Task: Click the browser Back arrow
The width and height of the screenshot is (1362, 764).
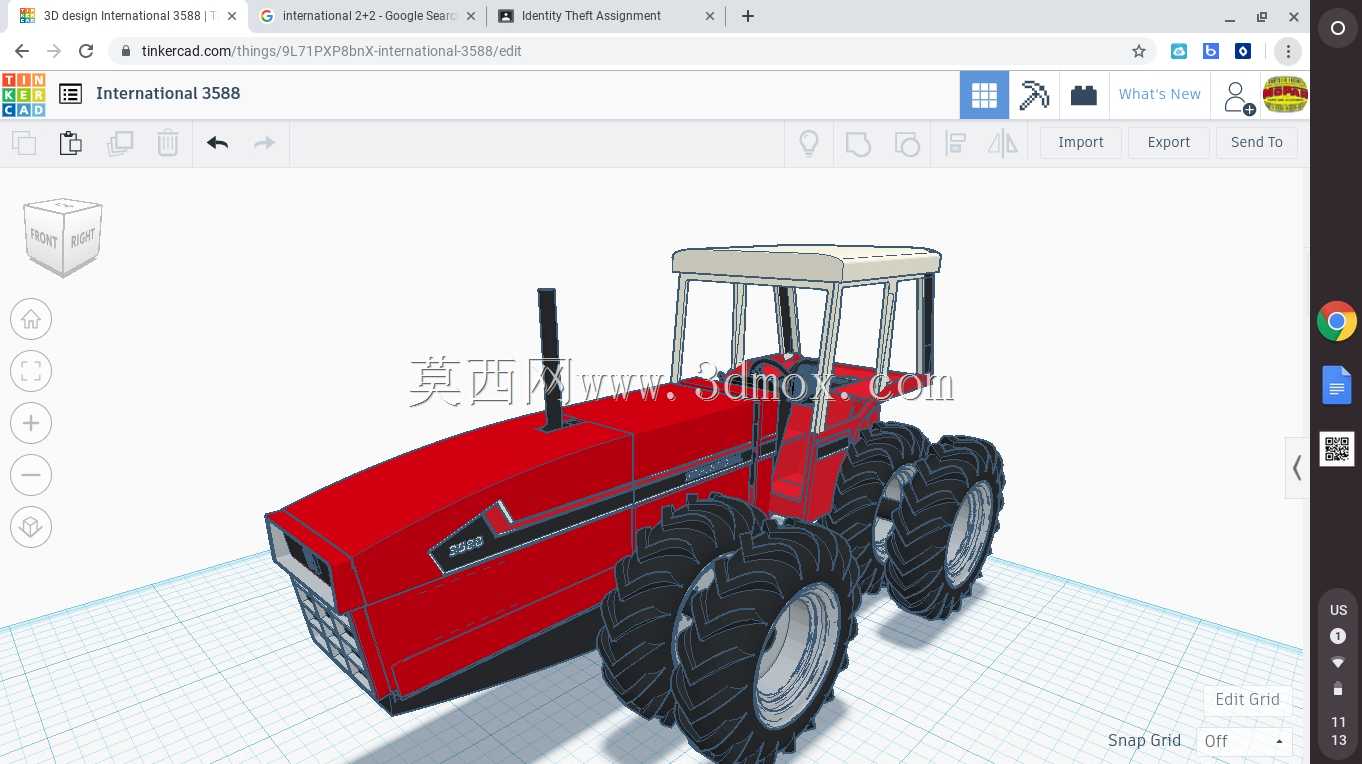Action: coord(22,51)
